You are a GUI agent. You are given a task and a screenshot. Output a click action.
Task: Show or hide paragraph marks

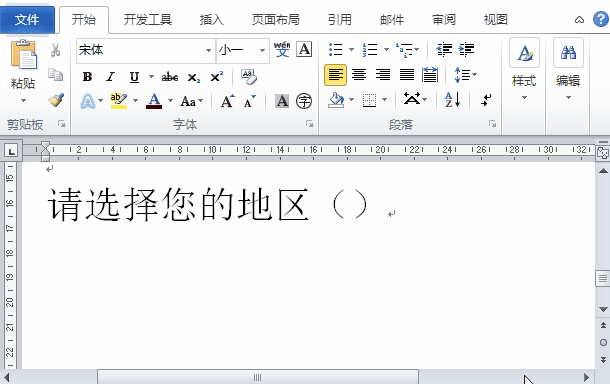tap(486, 100)
